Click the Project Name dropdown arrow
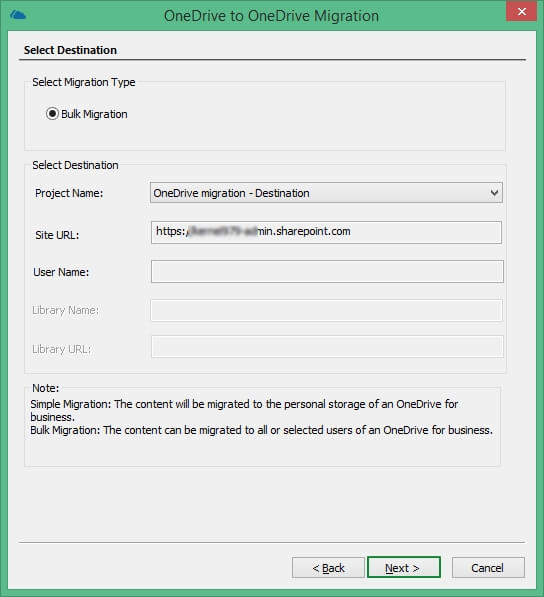This screenshot has height=597, width=544. click(494, 193)
